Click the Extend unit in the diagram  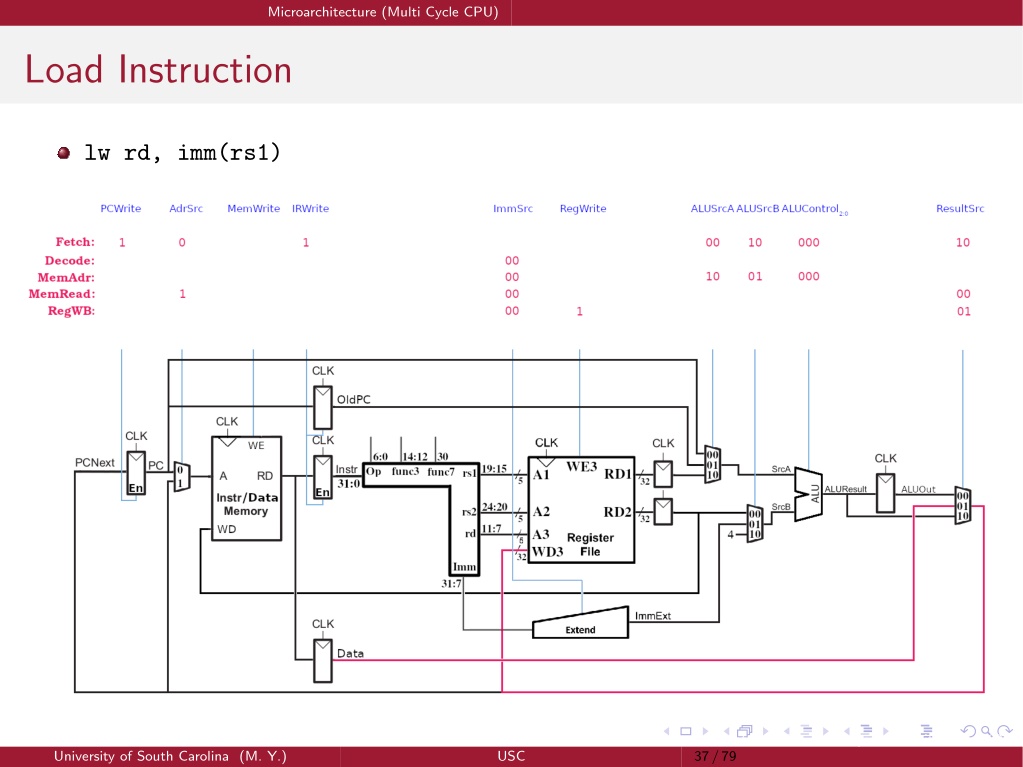point(581,624)
